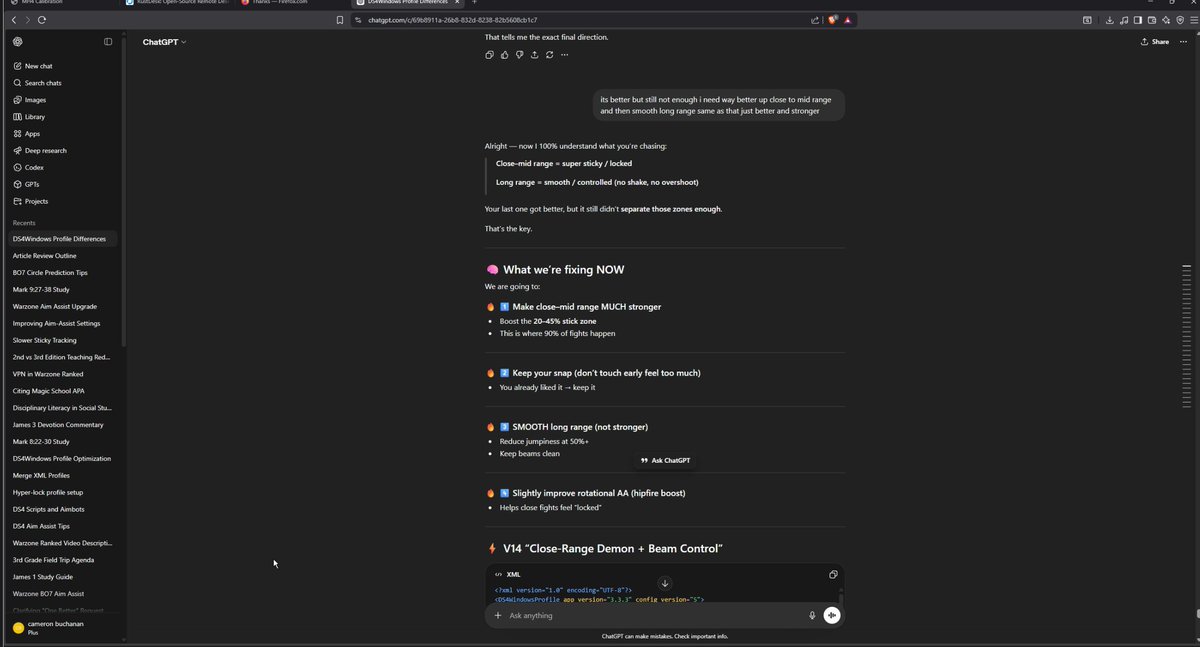This screenshot has width=1200, height=647.
Task: Open the ChatGPT model selector dropdown
Action: (x=164, y=42)
